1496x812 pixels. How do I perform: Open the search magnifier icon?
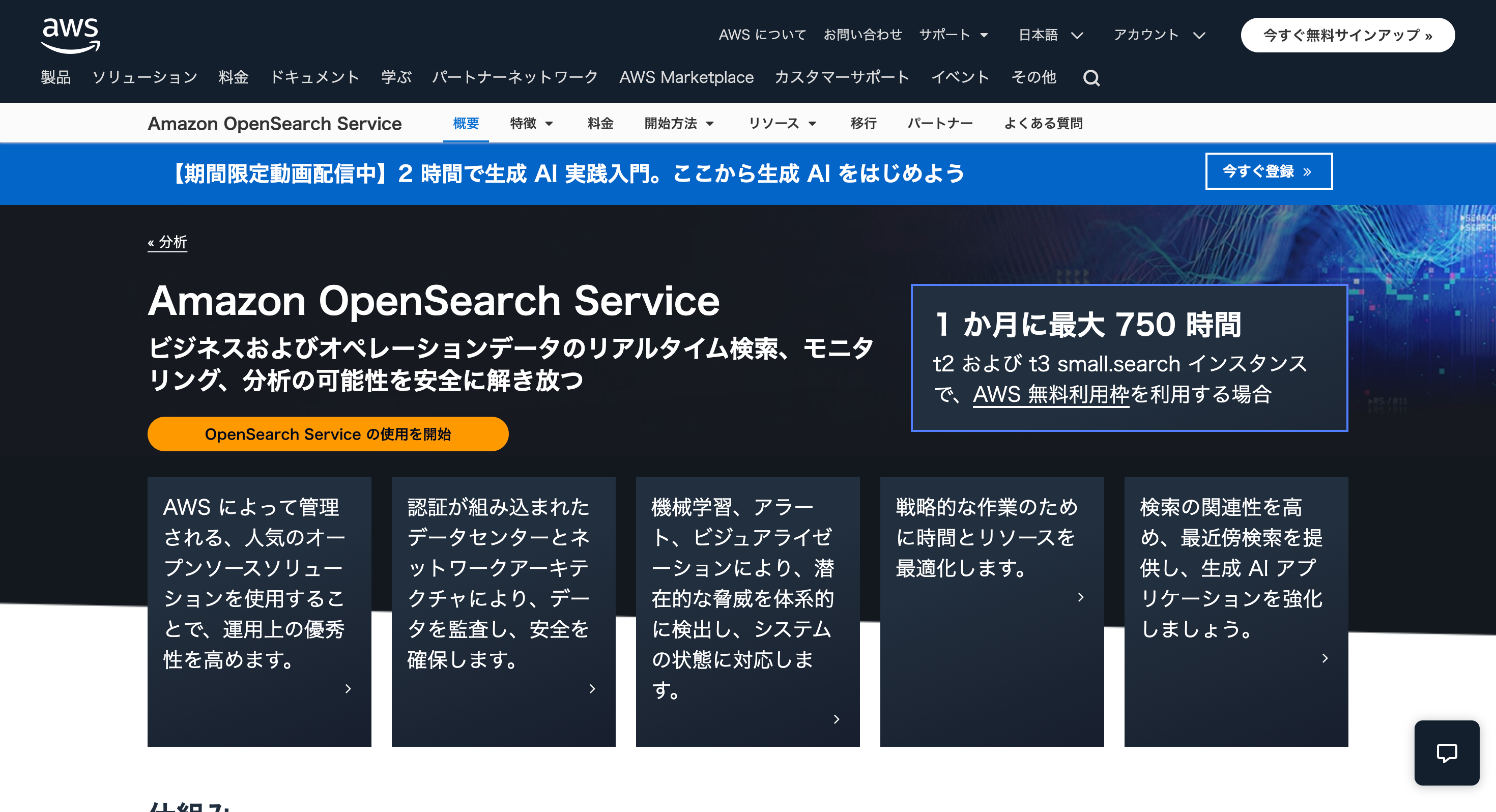click(1091, 78)
